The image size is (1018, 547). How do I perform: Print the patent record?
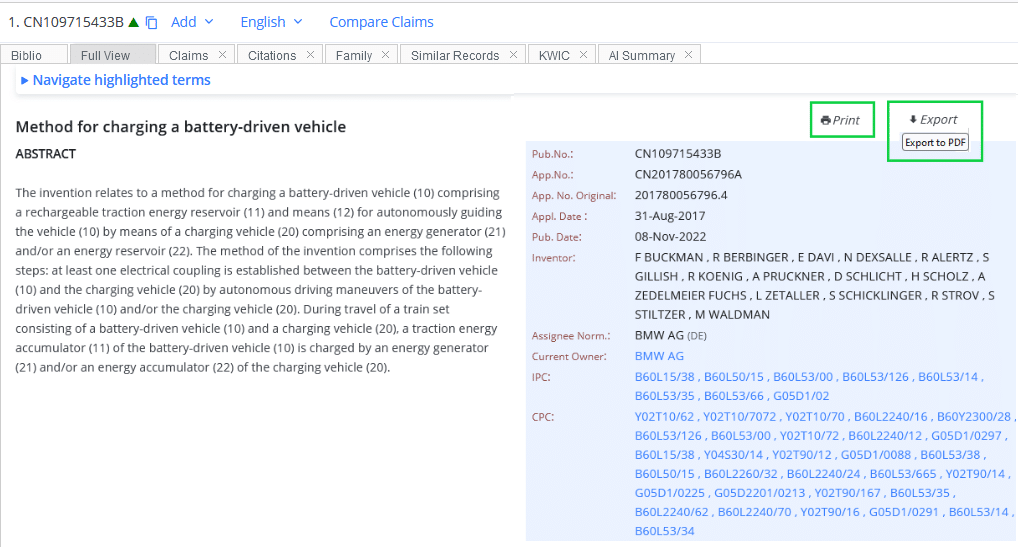[841, 120]
